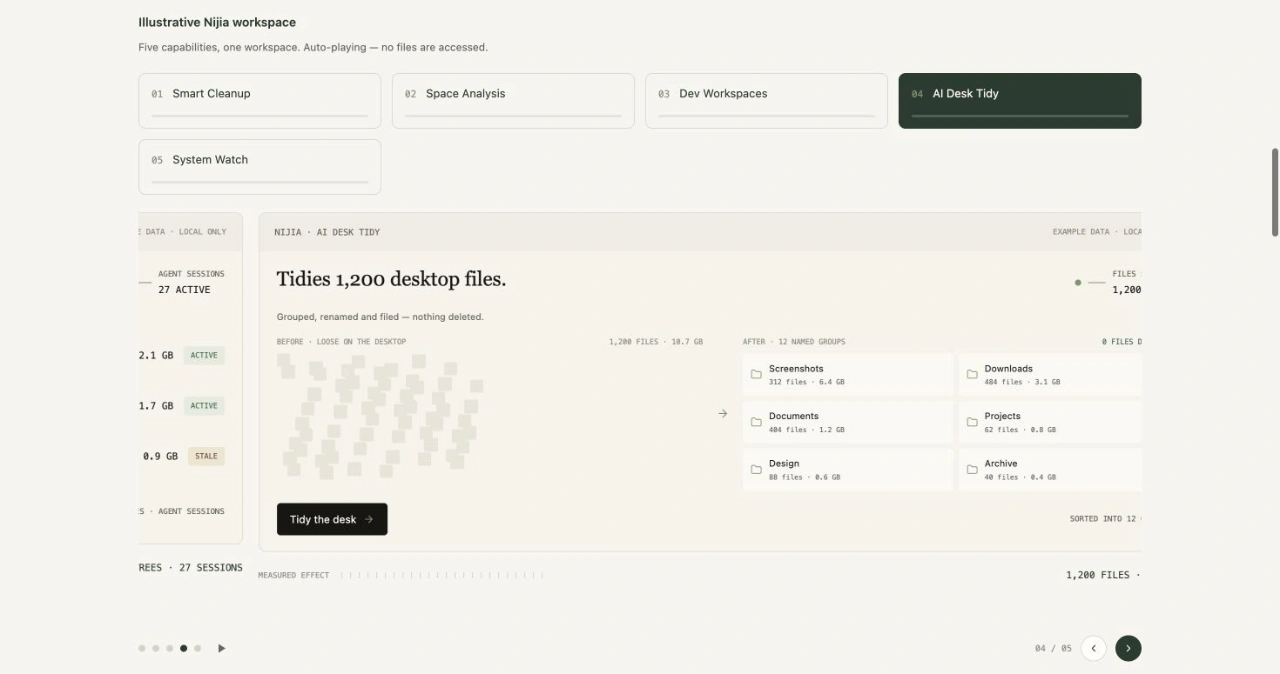Select the Smart Cleanup tab

coord(260,101)
